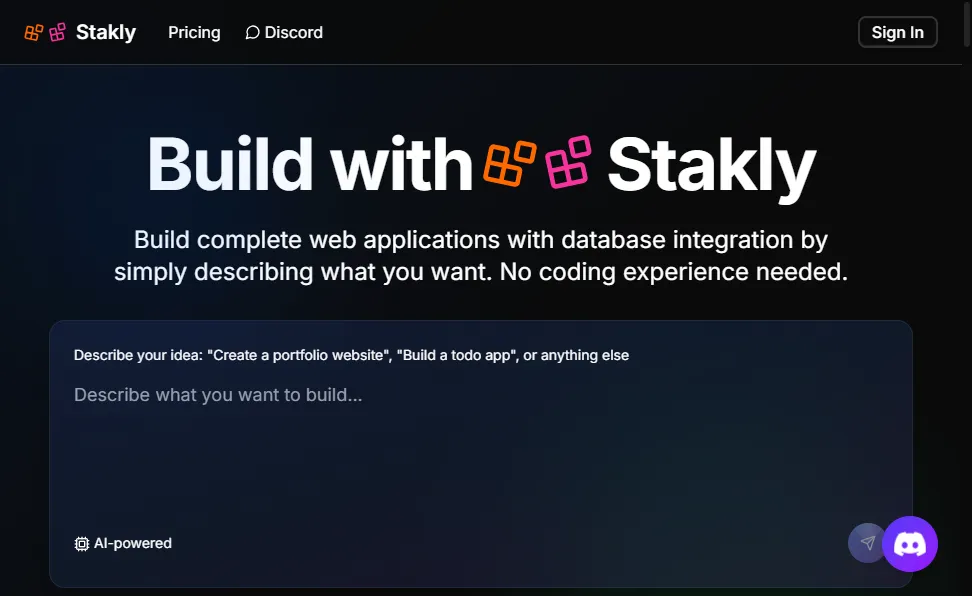The image size is (972, 596).
Task: Click the 'Describe your idea' label
Action: (351, 355)
